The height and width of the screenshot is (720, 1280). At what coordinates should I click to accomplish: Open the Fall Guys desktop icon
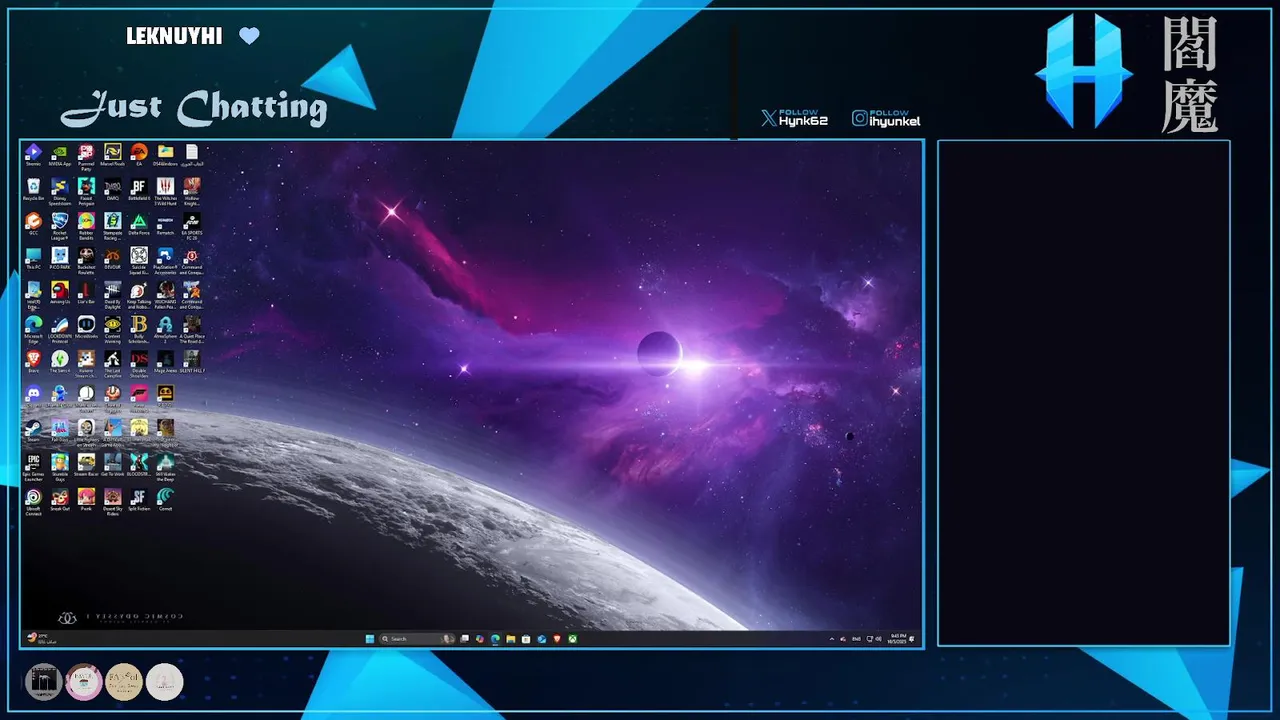click(x=59, y=429)
